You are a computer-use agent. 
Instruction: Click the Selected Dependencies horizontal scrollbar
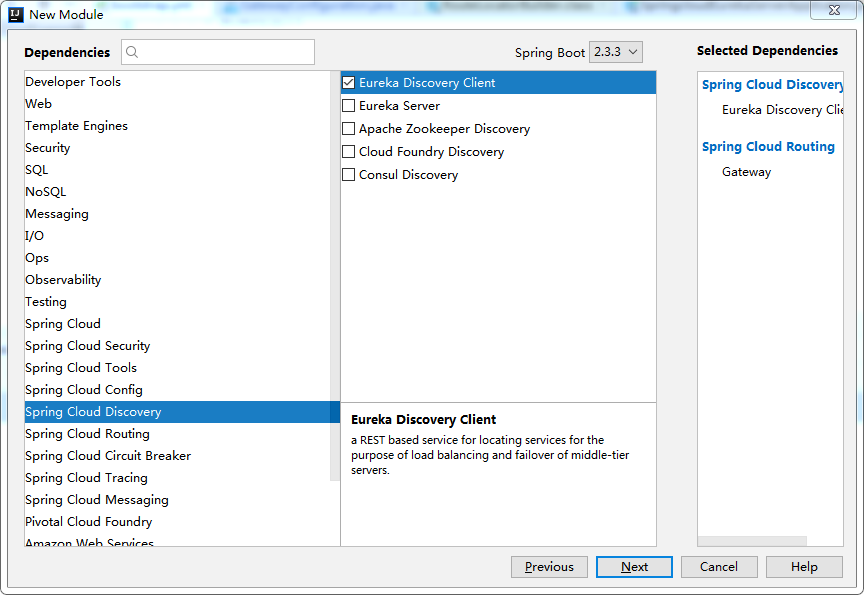752,541
